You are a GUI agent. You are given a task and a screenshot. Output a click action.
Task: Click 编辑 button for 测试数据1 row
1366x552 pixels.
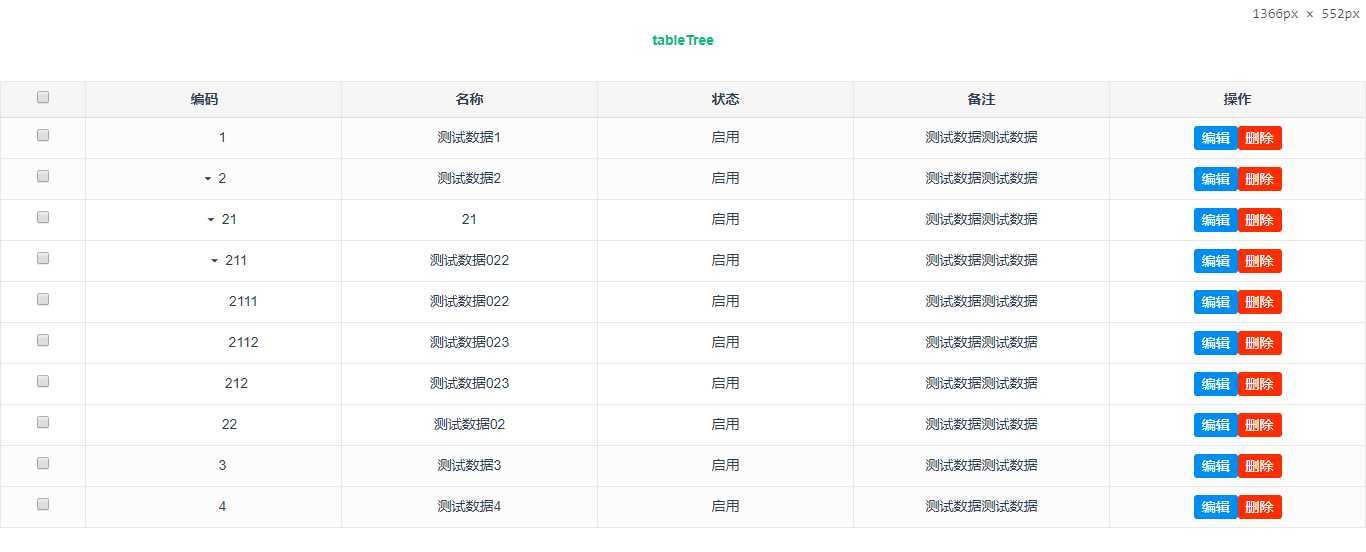(x=1215, y=138)
